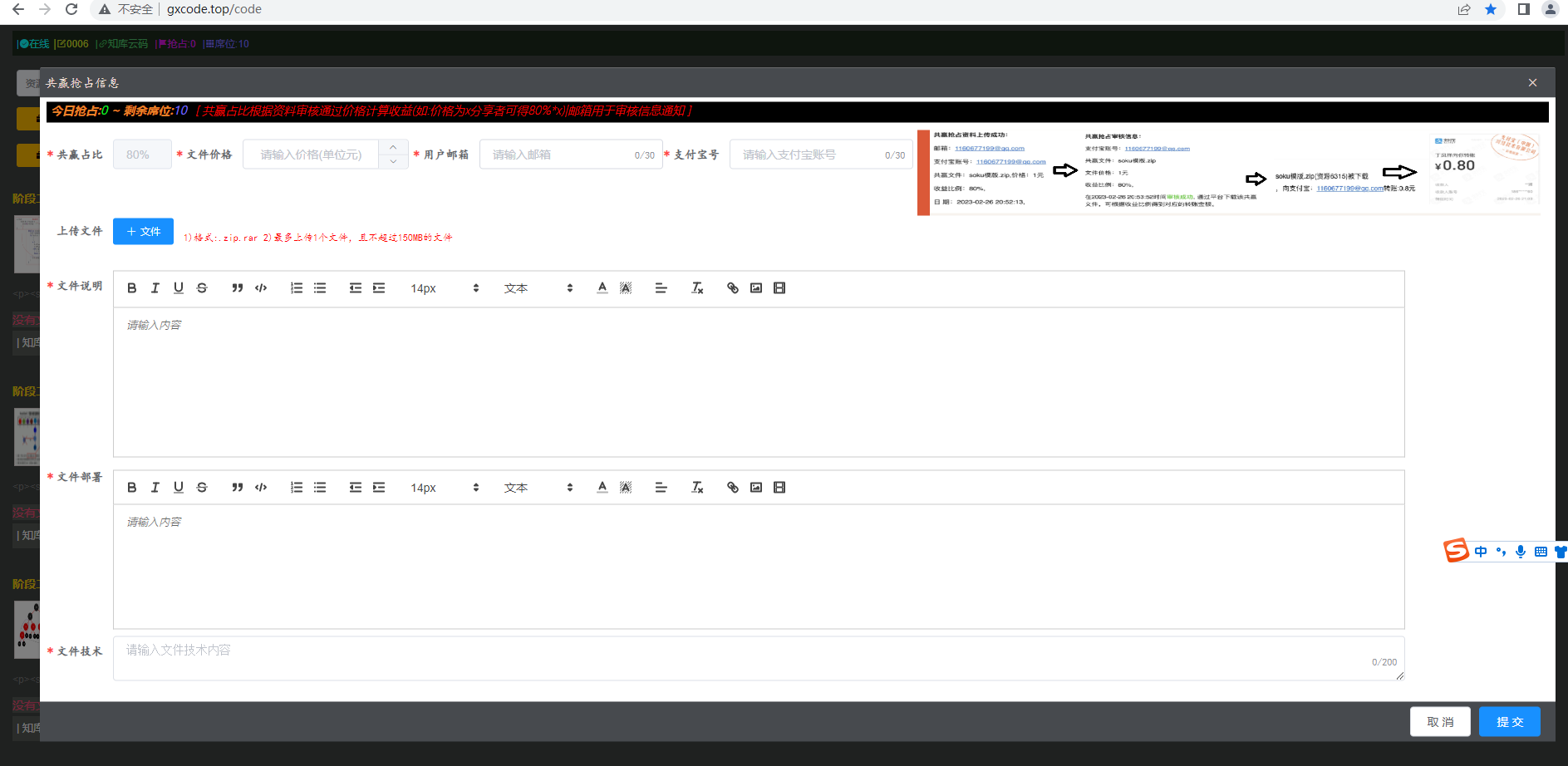This screenshot has height=766, width=1568.
Task: Apply ordered list in 文件说明 editor
Action: click(297, 288)
